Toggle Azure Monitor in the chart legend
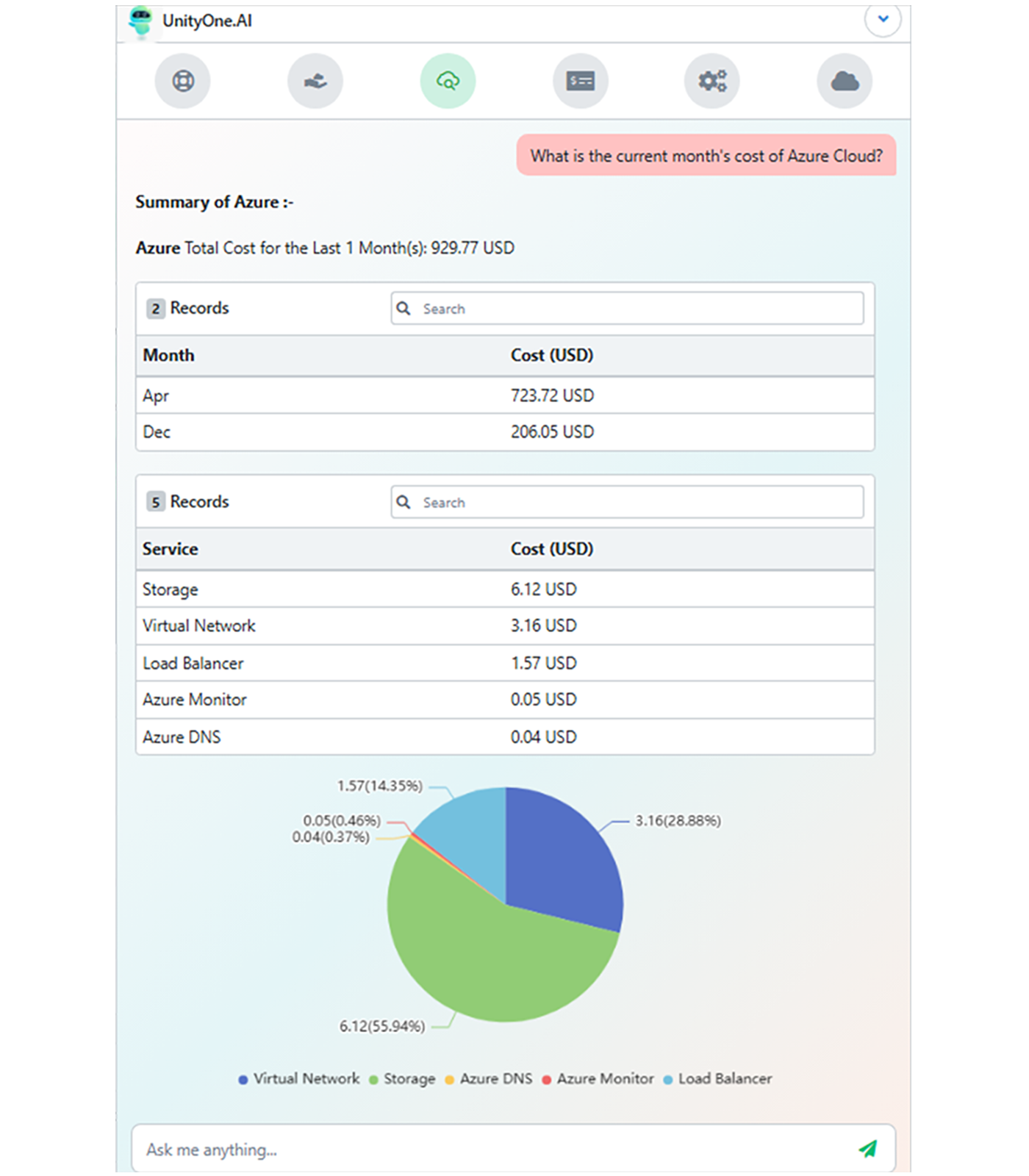 598,1079
